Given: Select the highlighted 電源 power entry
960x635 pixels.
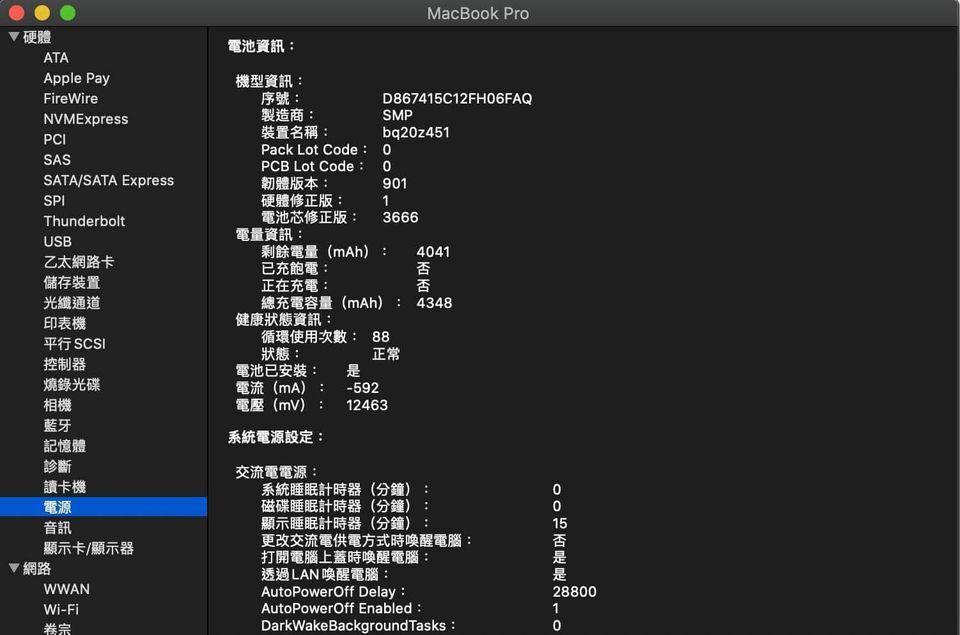Looking at the screenshot, I should [103, 507].
